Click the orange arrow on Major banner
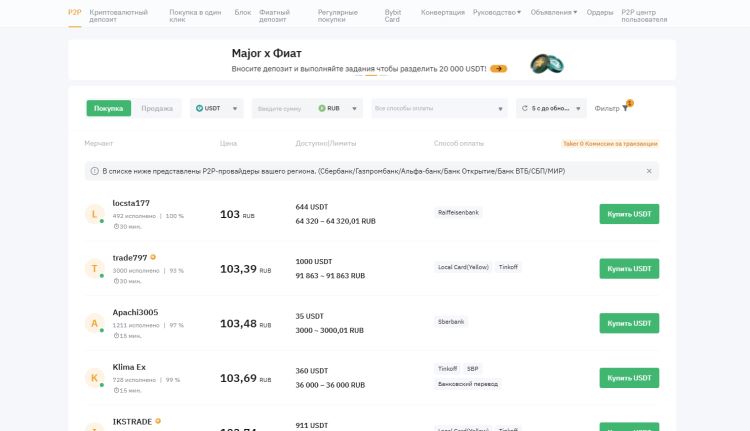Viewport: 750px width, 431px height. [x=498, y=69]
